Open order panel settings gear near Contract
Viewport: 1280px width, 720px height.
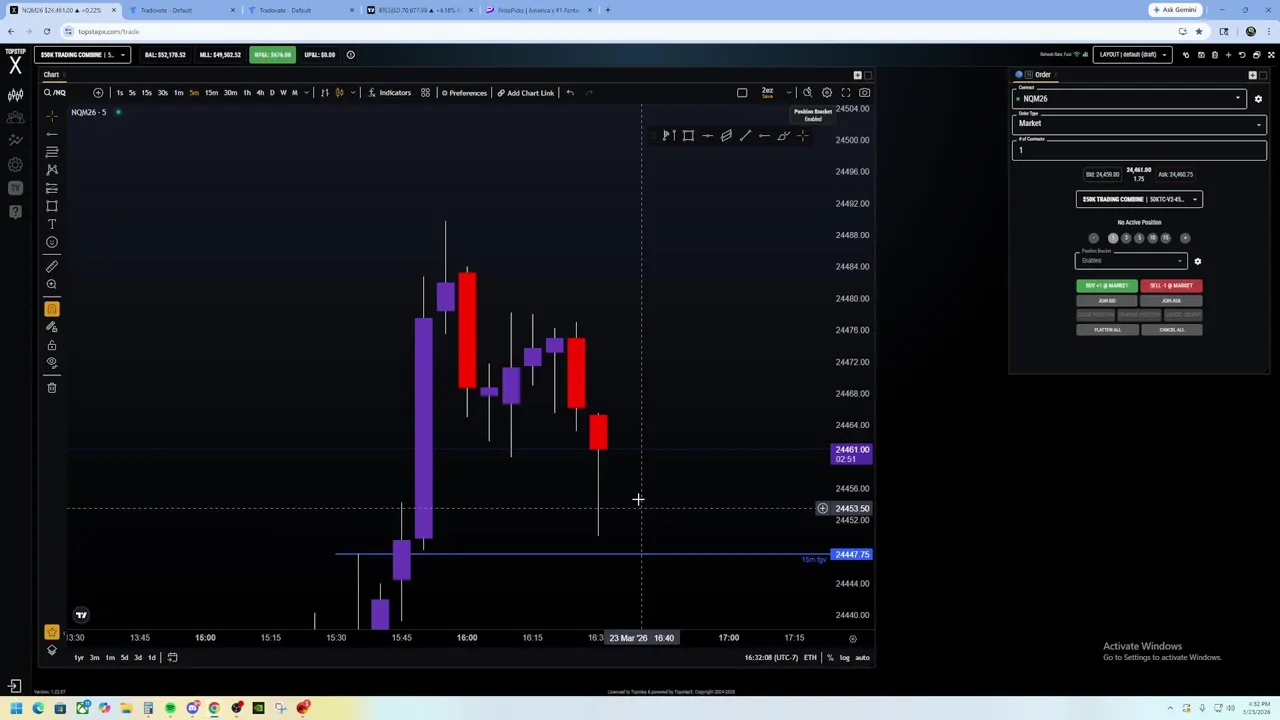pos(1258,99)
